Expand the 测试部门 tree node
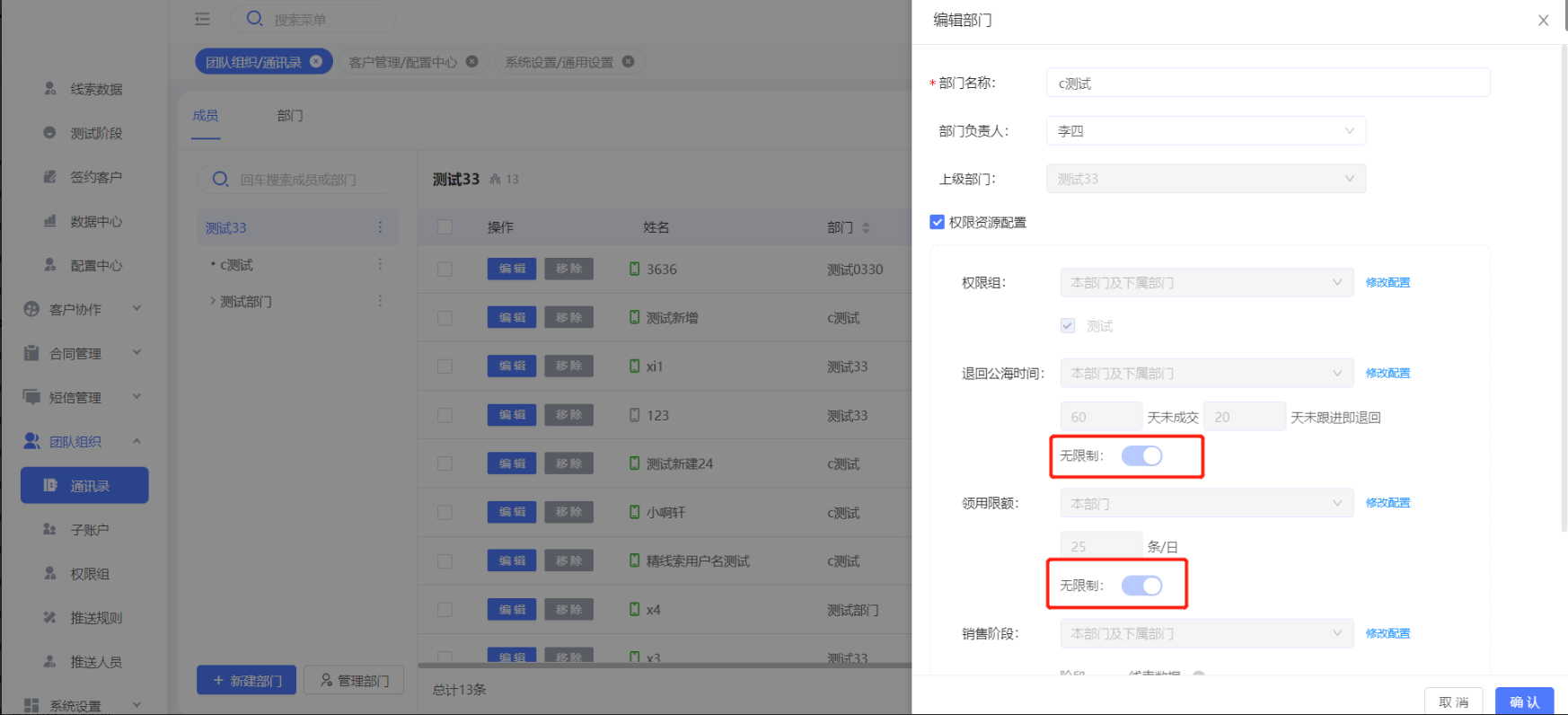The image size is (1568, 715). tap(212, 301)
